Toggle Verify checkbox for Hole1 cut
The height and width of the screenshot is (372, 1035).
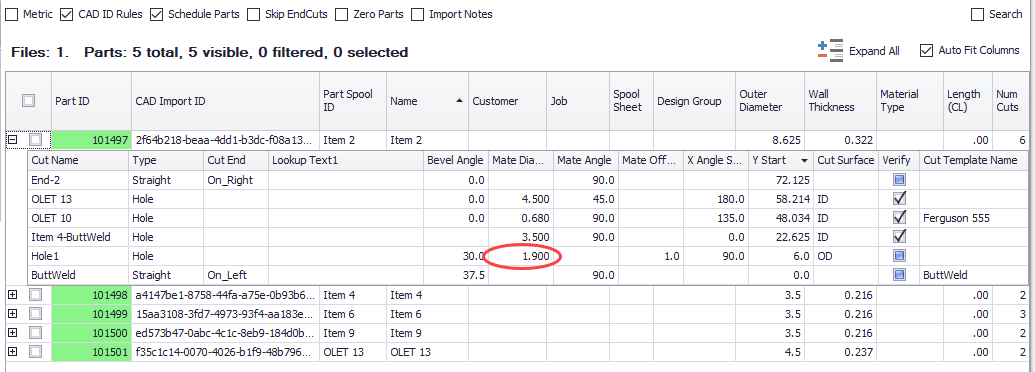899,256
